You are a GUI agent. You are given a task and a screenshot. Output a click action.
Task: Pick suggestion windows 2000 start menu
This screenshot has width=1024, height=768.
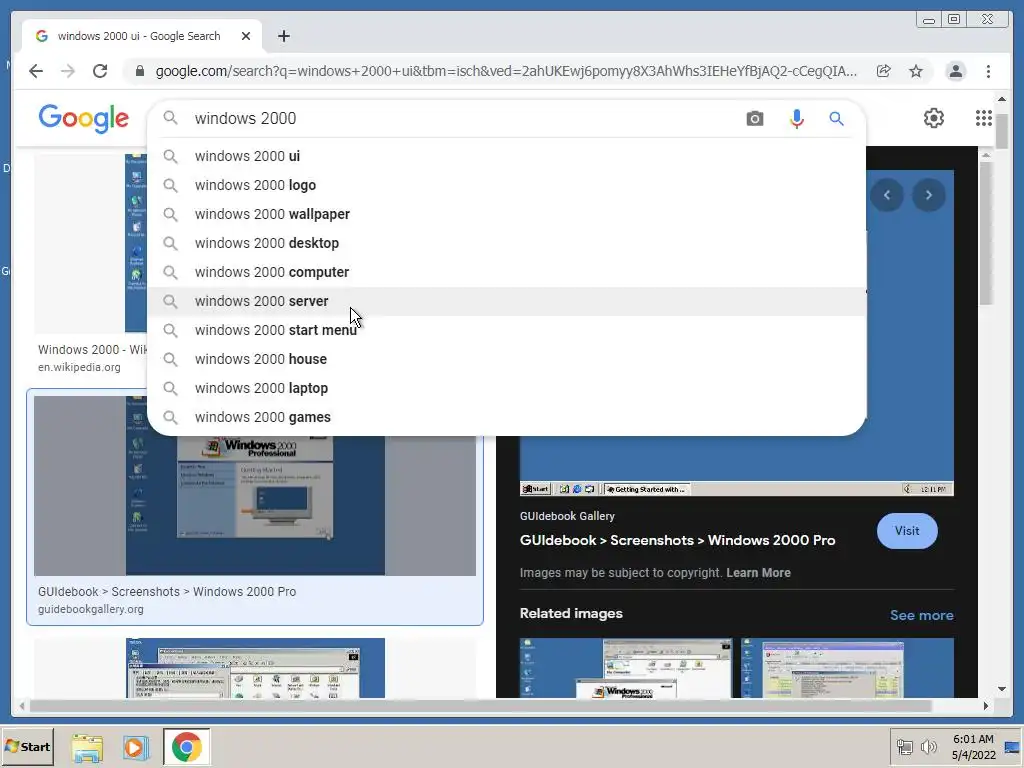[507, 330]
